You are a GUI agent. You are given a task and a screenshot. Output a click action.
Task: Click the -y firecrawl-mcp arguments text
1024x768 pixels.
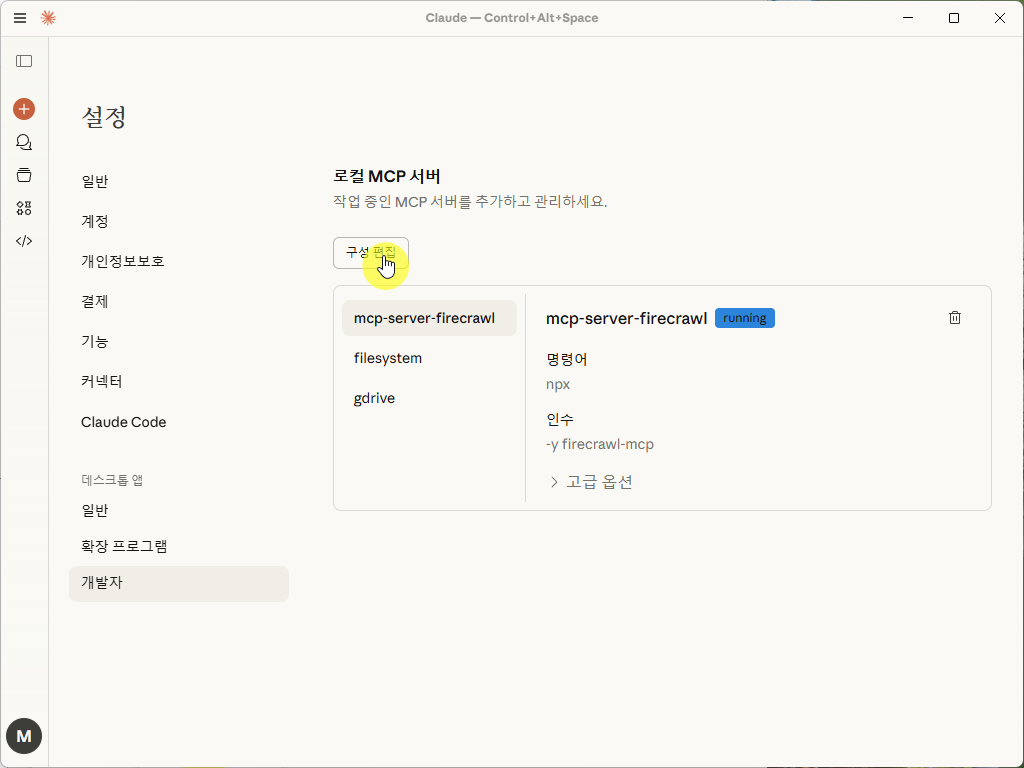600,444
